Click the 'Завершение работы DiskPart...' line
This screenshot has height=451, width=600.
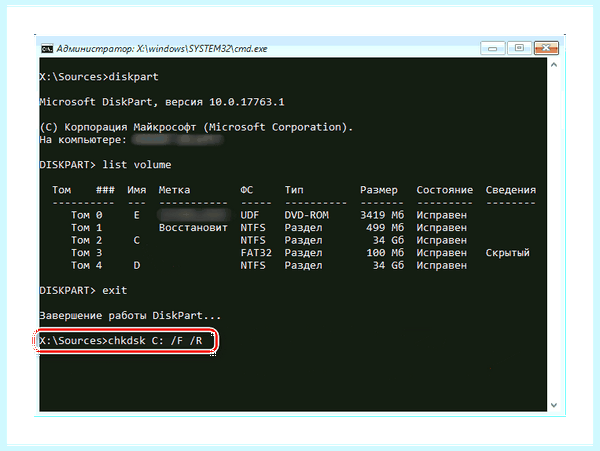130,316
